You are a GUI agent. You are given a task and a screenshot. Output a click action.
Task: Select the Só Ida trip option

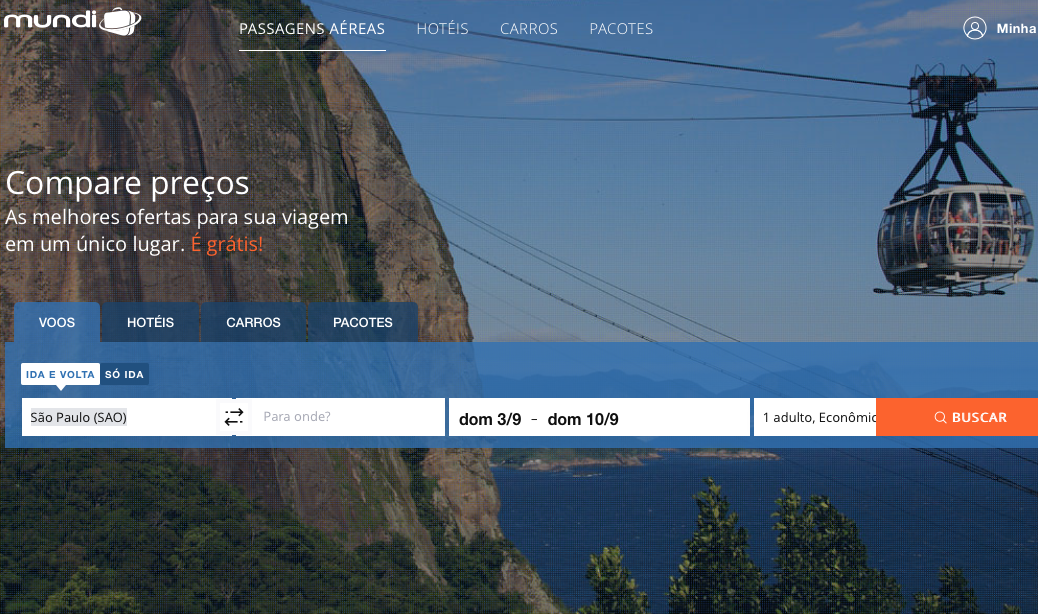(124, 374)
